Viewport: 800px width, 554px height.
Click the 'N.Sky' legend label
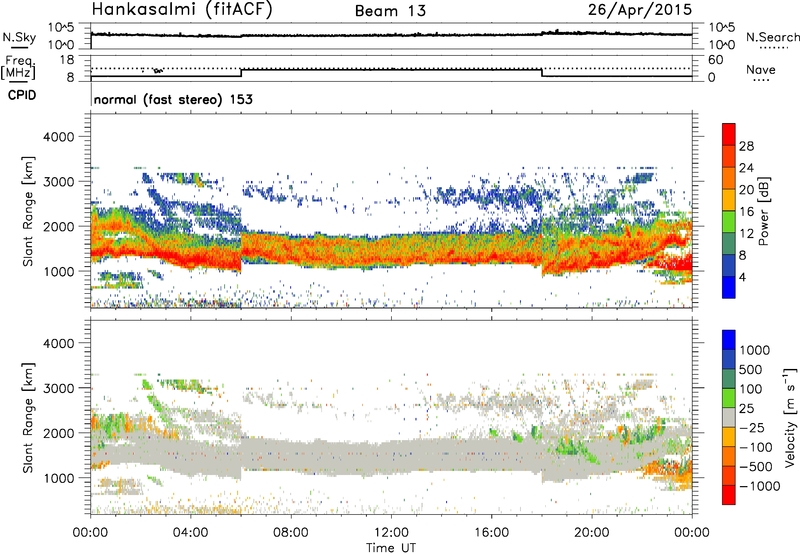19,37
